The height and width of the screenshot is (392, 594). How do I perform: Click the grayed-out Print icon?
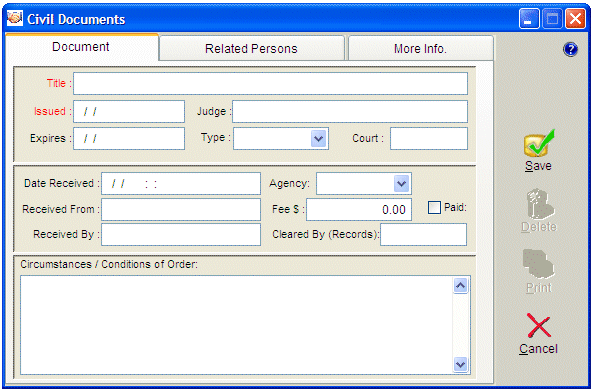[x=539, y=264]
